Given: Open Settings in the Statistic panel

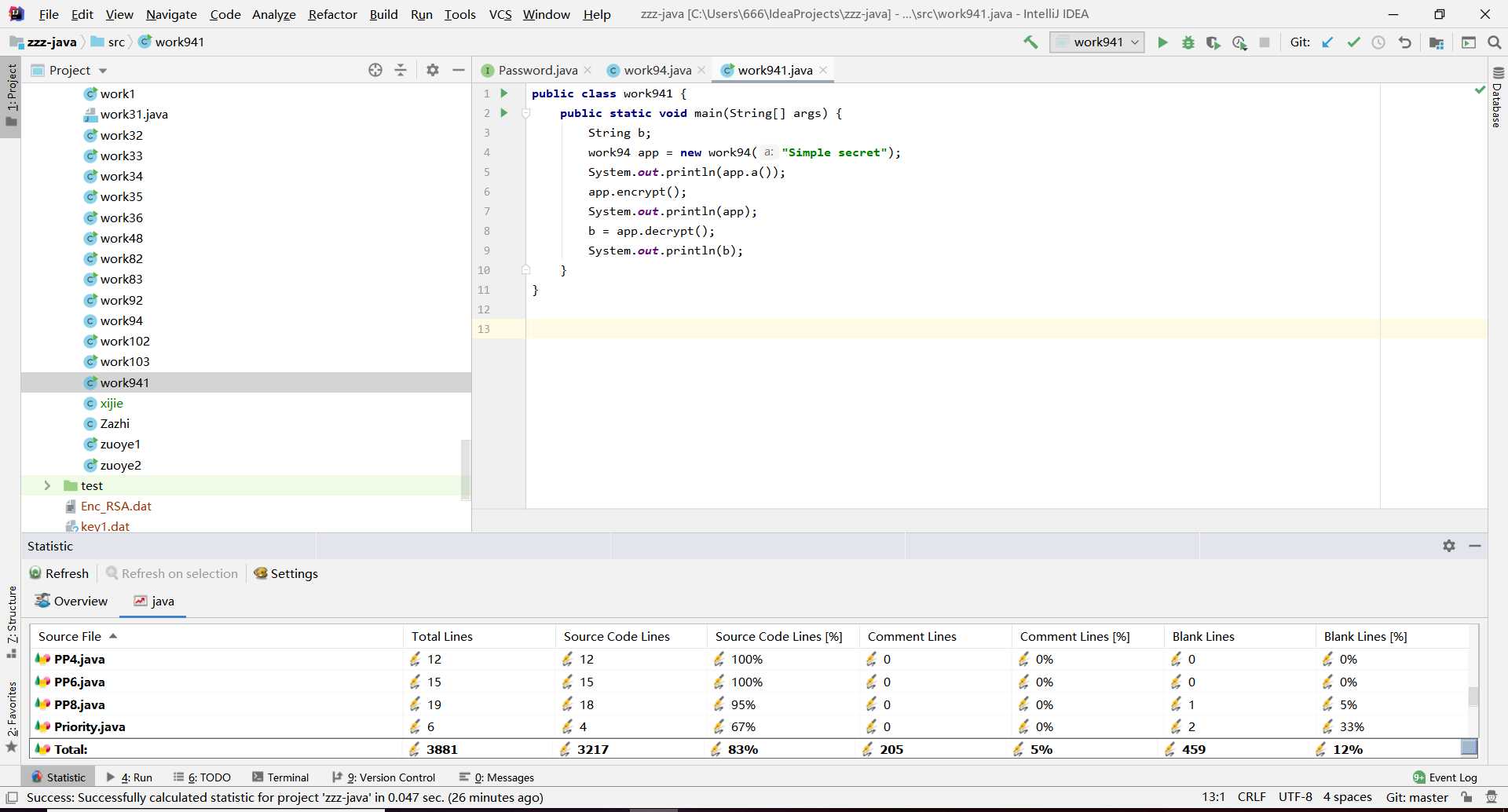Looking at the screenshot, I should click(x=286, y=573).
